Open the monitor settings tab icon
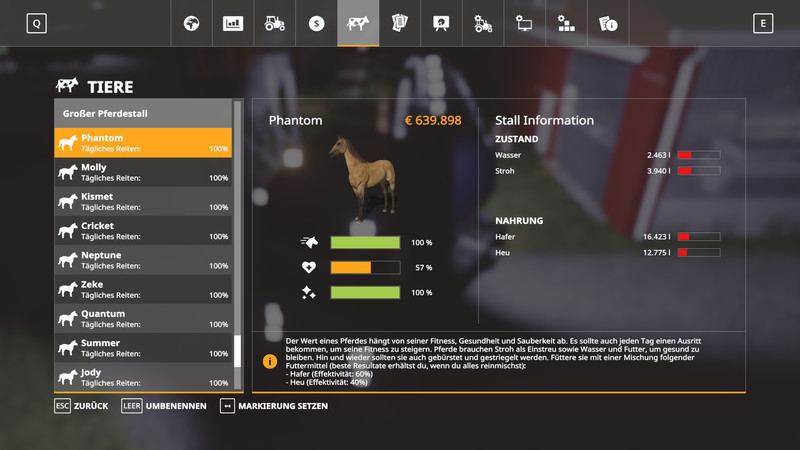The width and height of the screenshot is (800, 450). pyautogui.click(x=524, y=23)
